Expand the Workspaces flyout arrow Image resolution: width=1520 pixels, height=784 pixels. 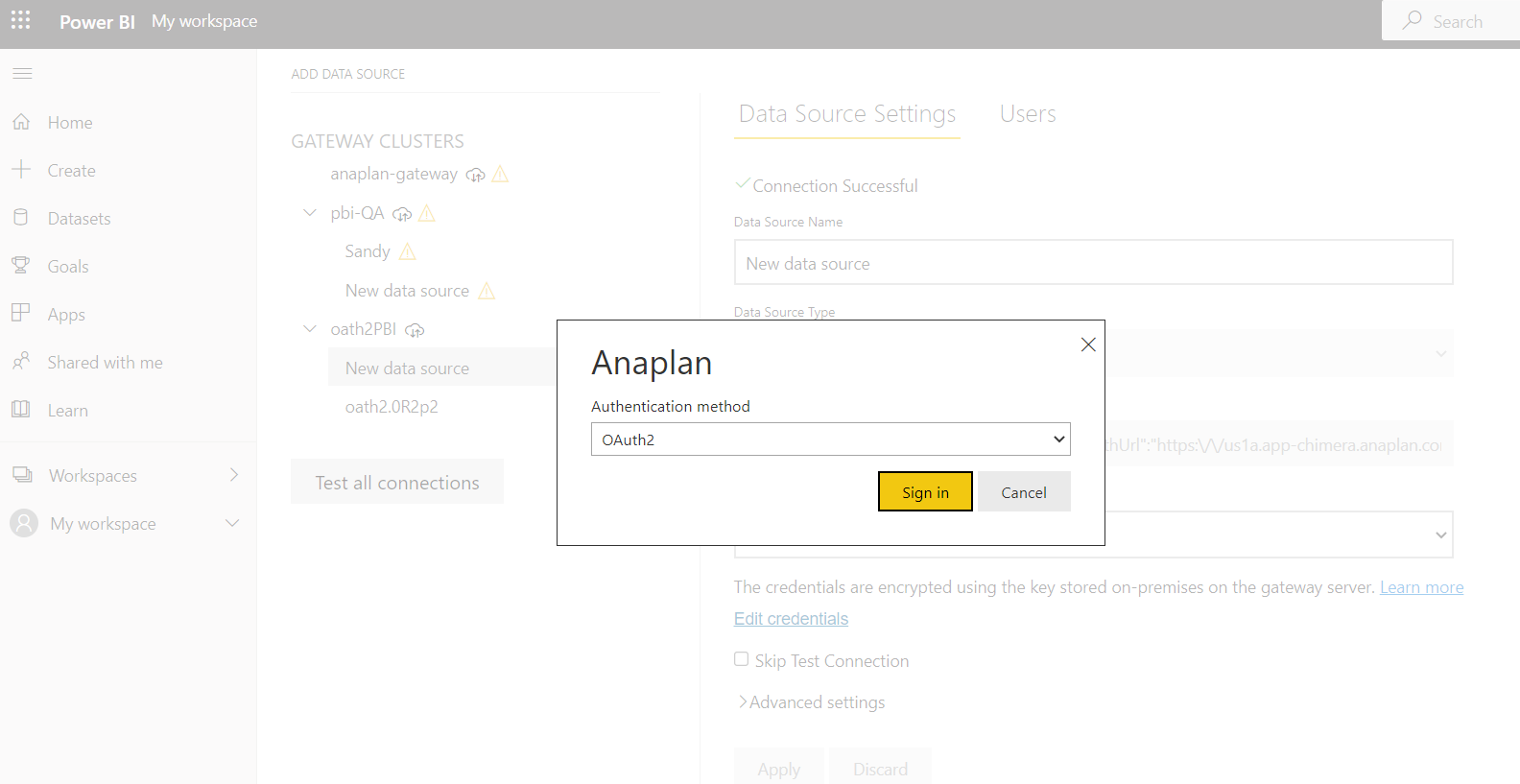coord(234,475)
